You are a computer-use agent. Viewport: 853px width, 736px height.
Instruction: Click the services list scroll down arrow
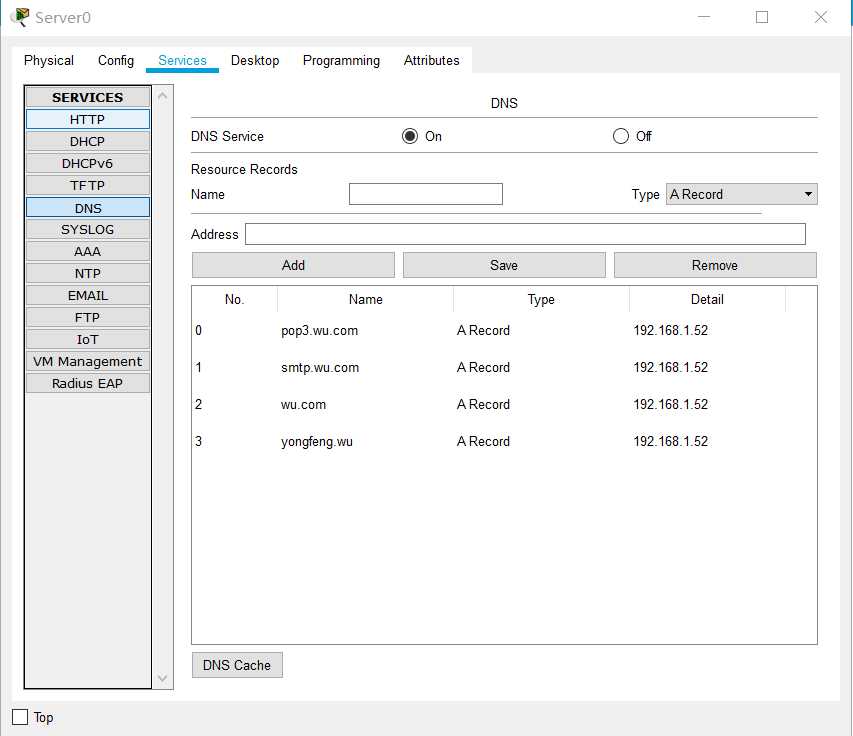pos(162,678)
